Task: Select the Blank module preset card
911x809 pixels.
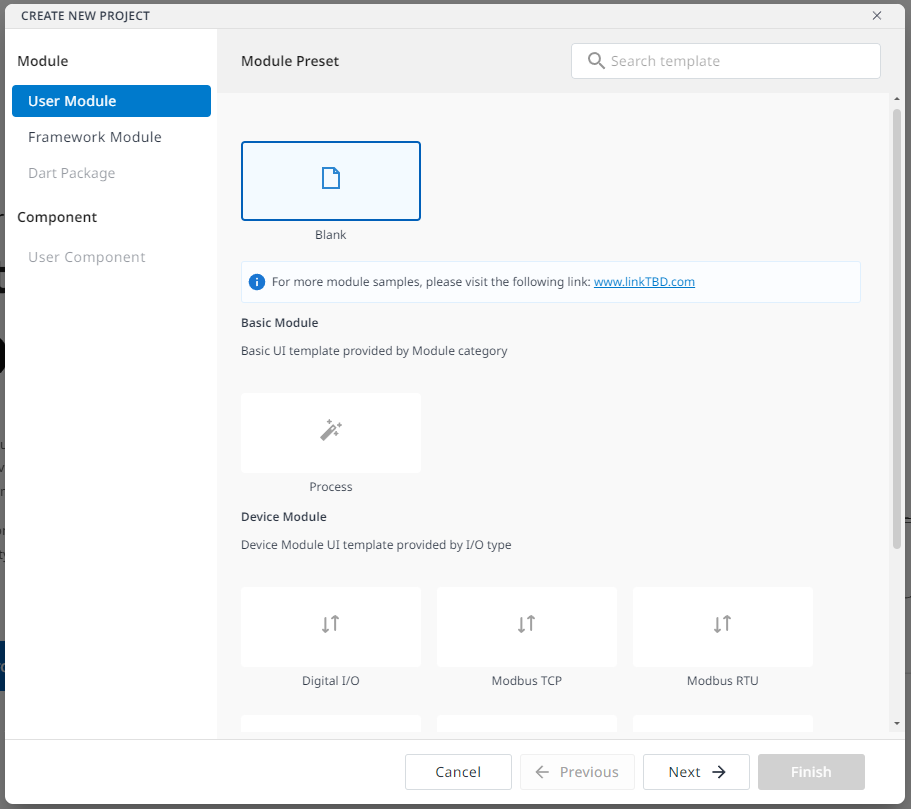Action: (x=331, y=181)
